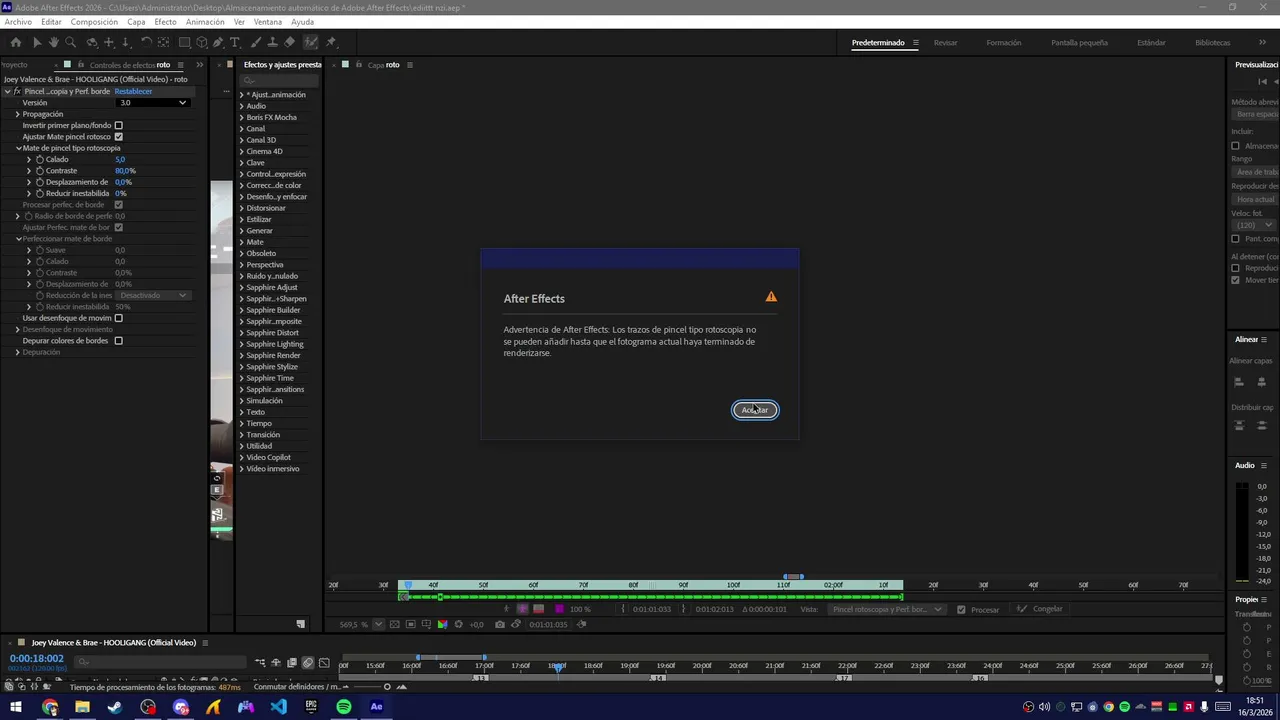Viewport: 1280px width, 720px height.
Task: Click the snapshot camera icon in layer panel
Action: 499,625
